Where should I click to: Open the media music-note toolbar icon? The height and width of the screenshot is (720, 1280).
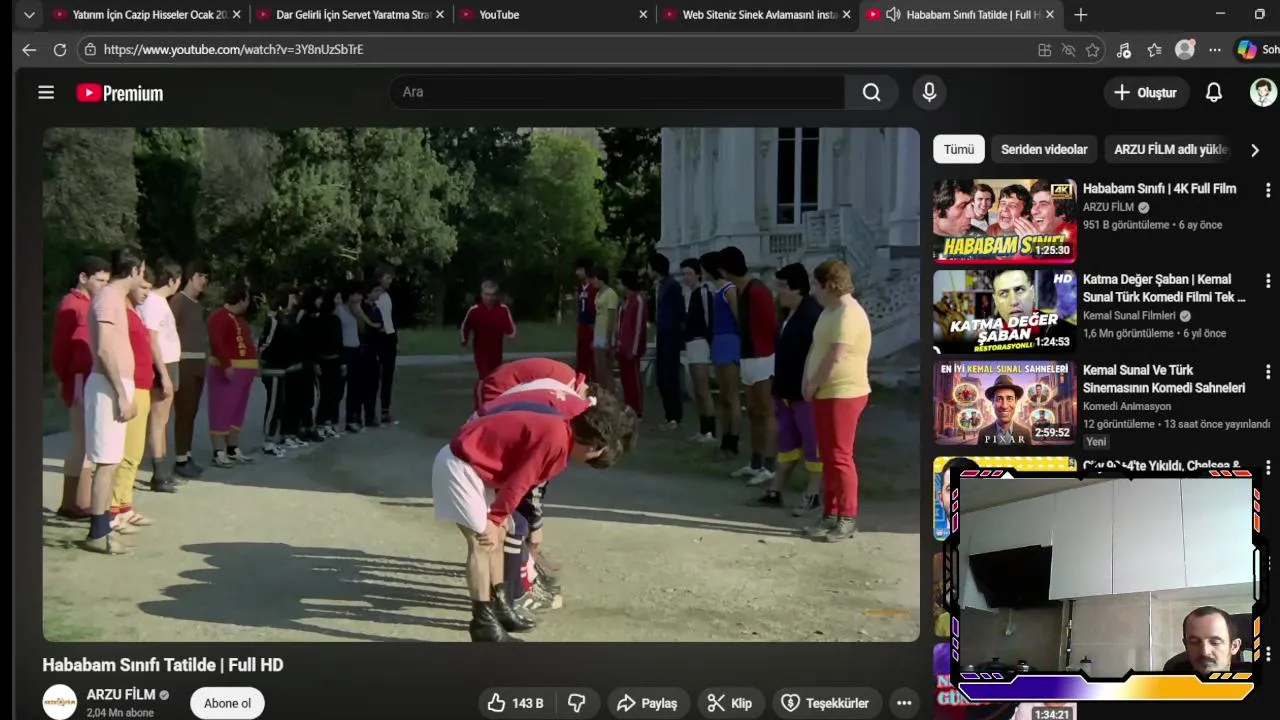click(x=1124, y=50)
